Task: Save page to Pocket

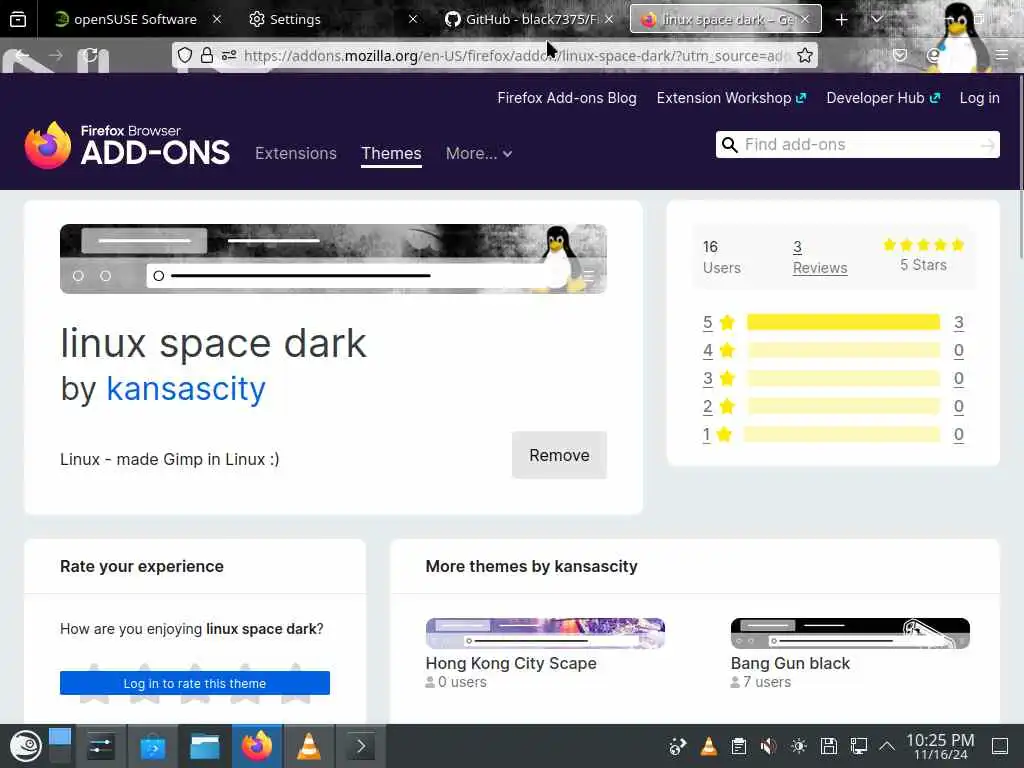Action: click(900, 56)
